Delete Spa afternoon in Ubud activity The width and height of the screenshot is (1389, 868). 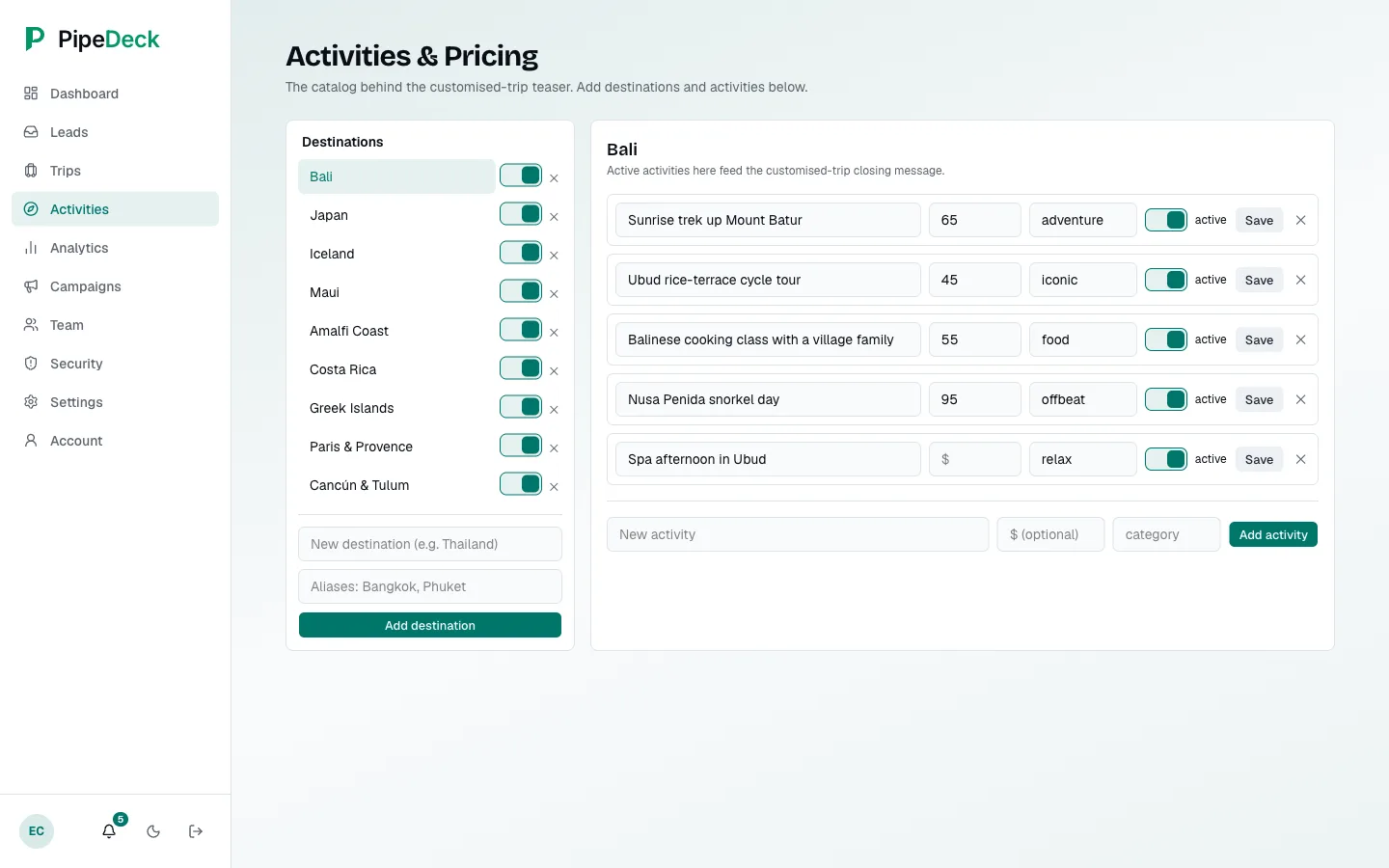pyautogui.click(x=1300, y=459)
